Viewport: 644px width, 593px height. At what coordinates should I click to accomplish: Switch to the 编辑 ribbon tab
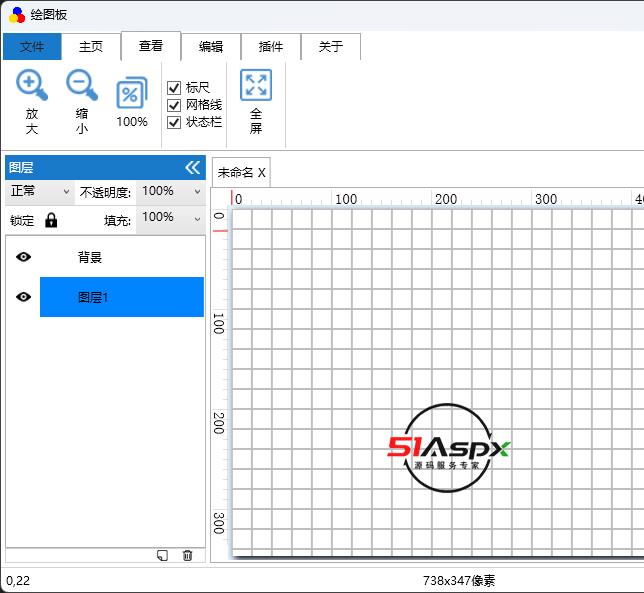click(x=211, y=46)
